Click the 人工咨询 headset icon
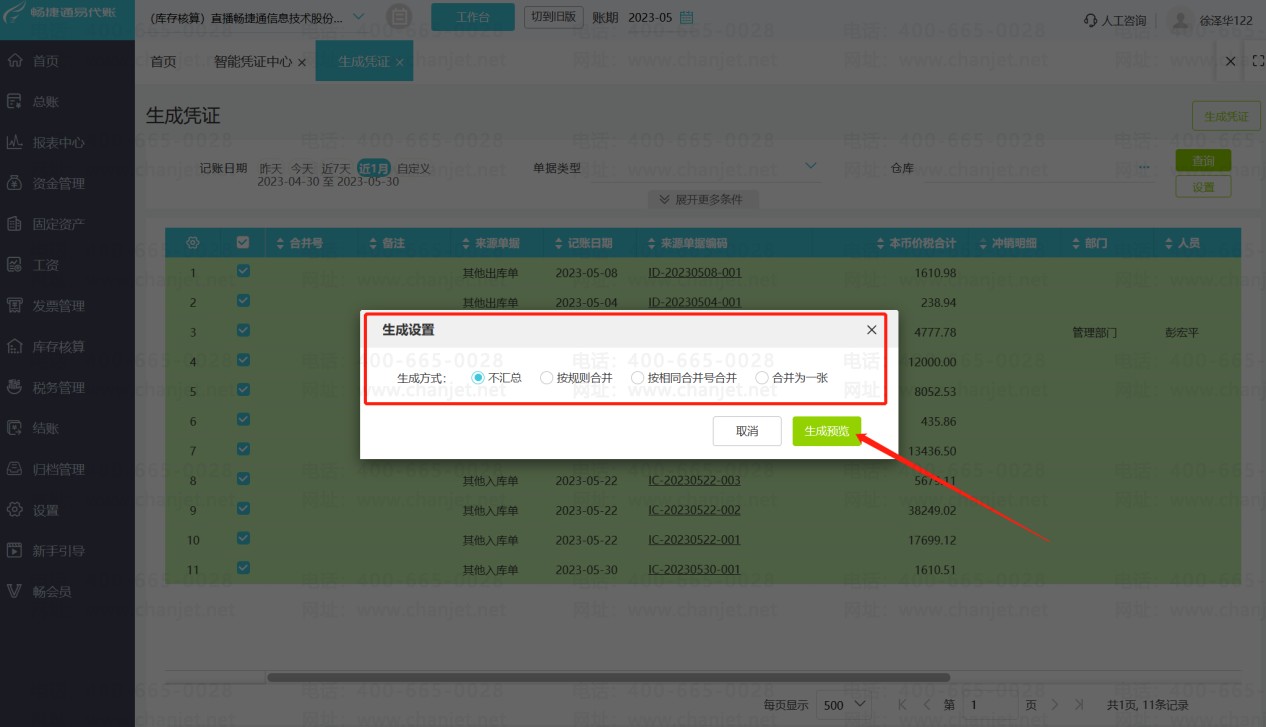 pyautogui.click(x=1090, y=20)
